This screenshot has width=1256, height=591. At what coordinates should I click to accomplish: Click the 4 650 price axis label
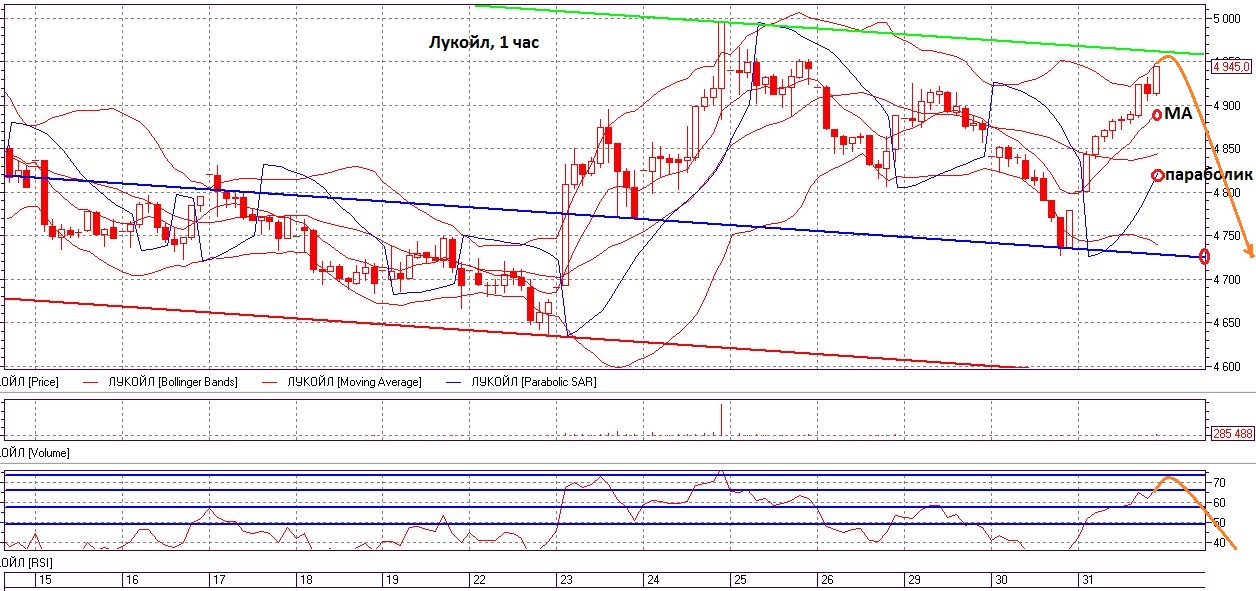[1227, 323]
